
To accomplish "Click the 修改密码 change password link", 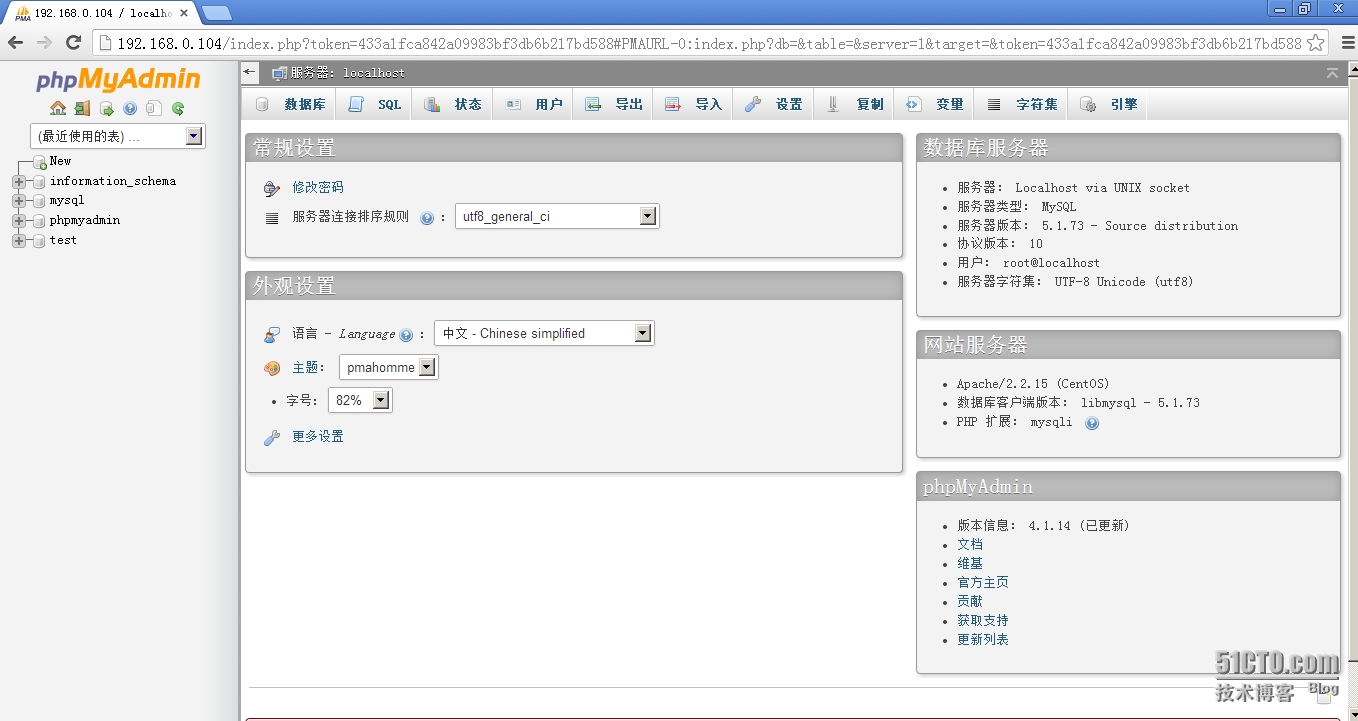I will coord(318,187).
